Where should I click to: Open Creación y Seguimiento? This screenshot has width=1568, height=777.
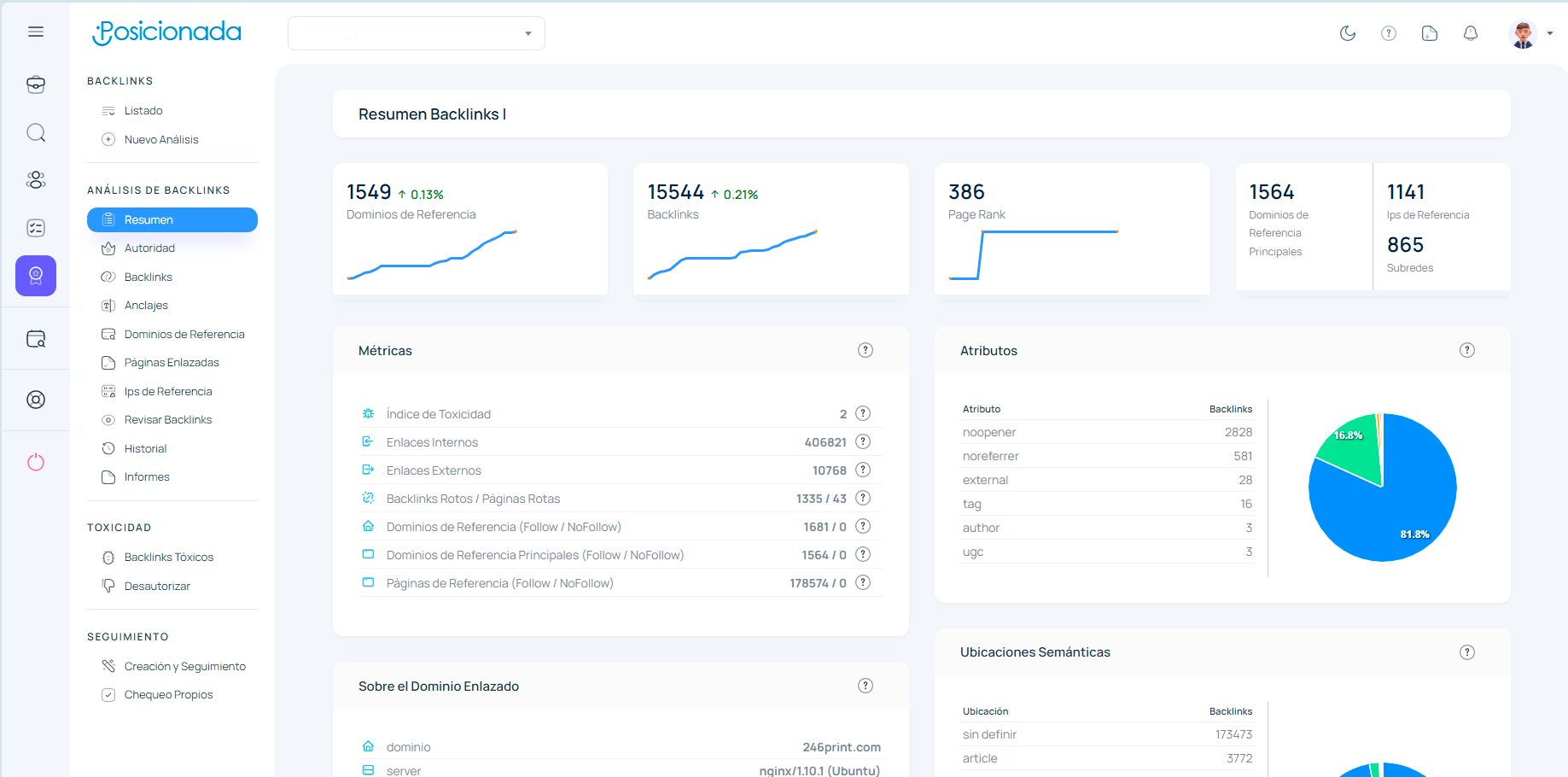[x=185, y=667]
